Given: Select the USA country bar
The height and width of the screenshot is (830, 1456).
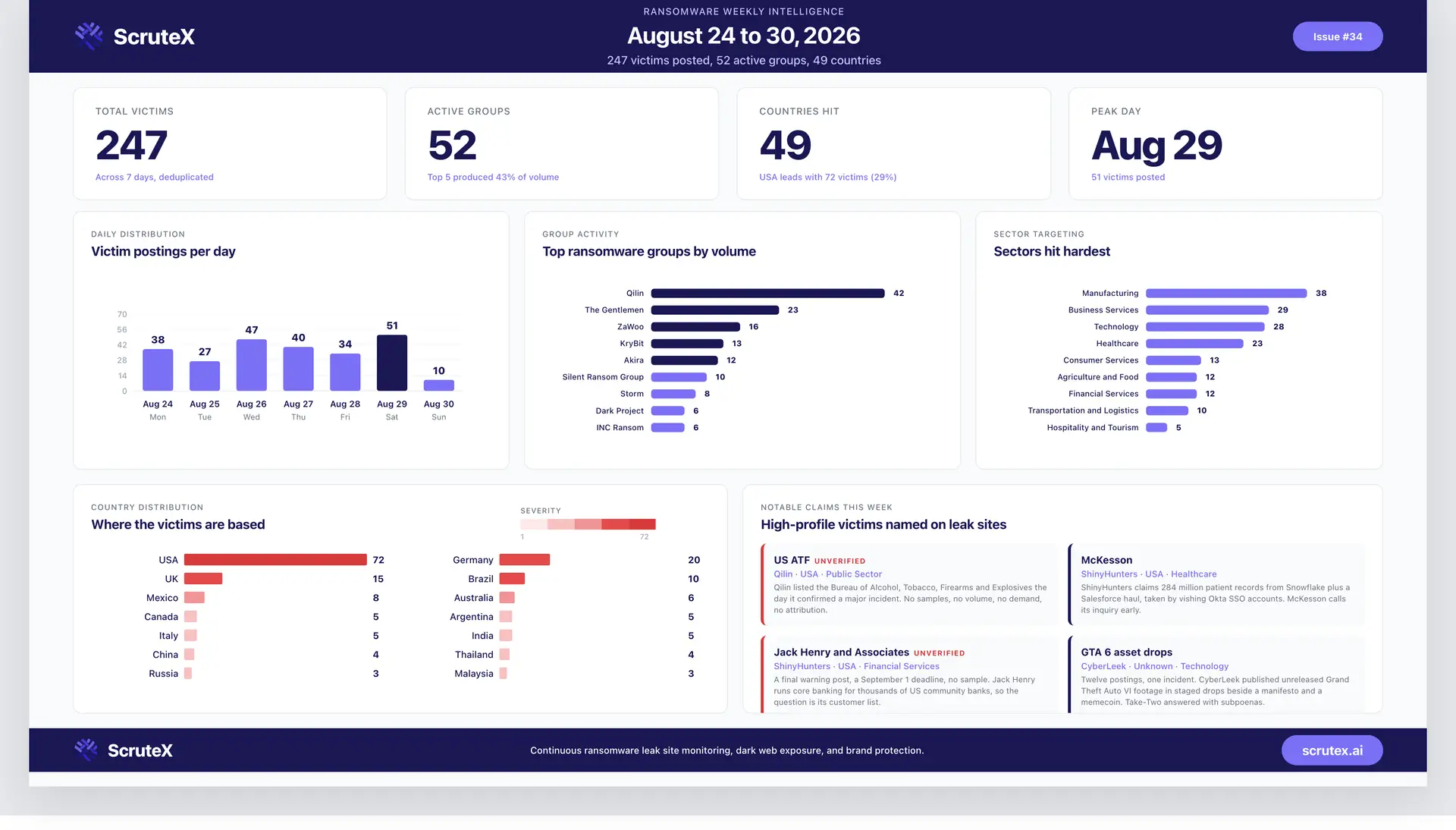Looking at the screenshot, I should [x=275, y=560].
